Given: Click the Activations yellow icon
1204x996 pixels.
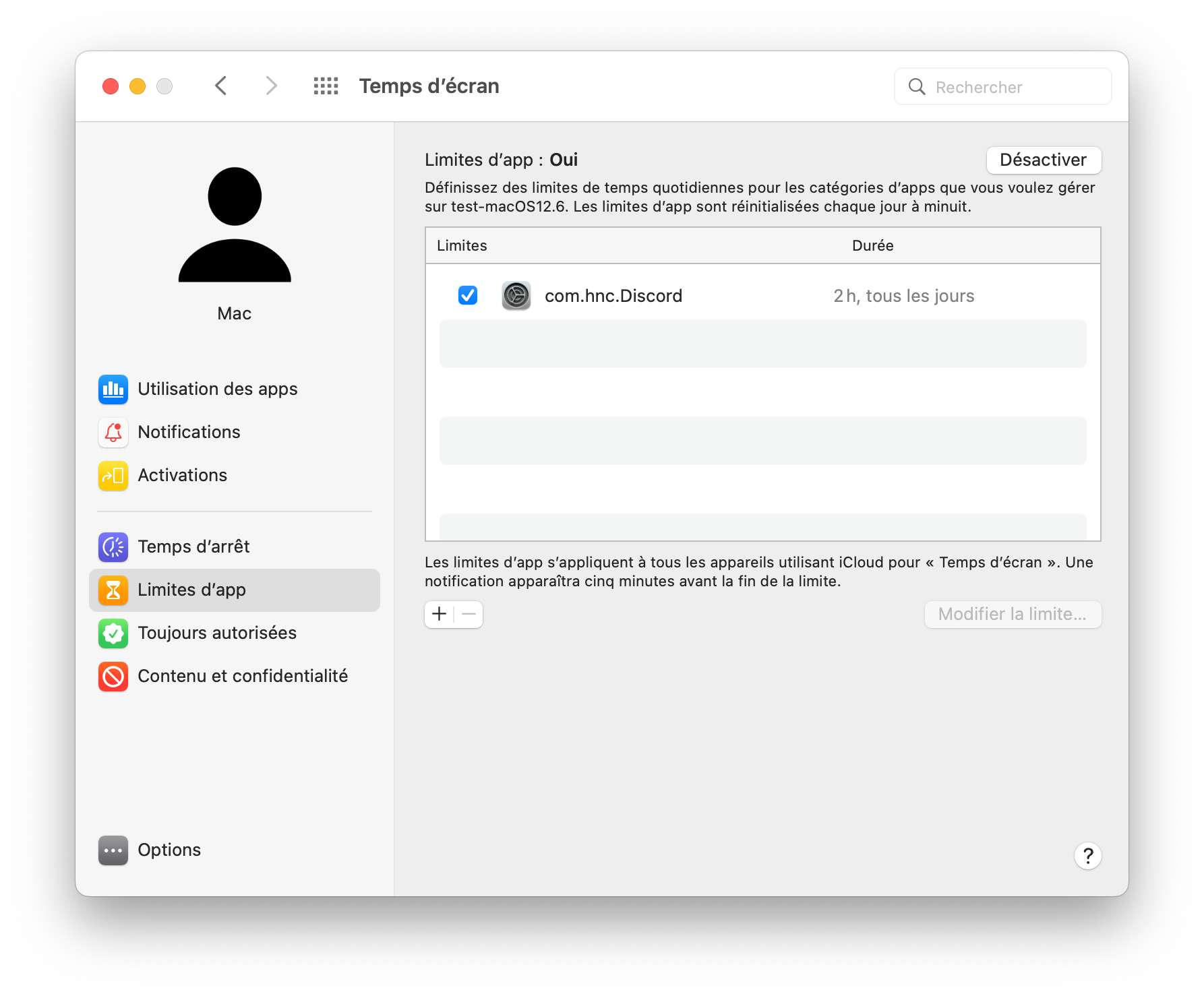Looking at the screenshot, I should (113, 476).
